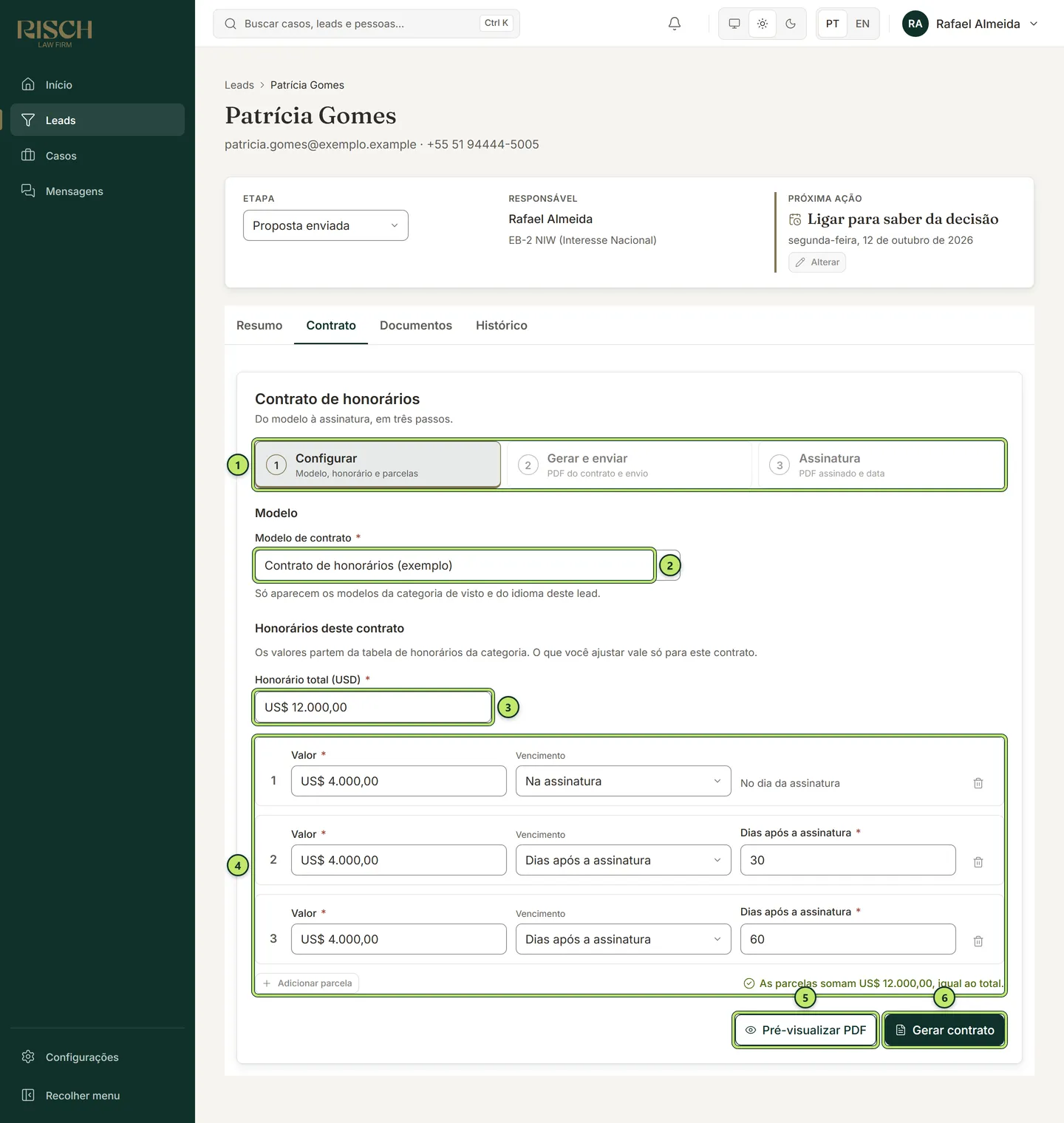Select the light theme sun icon
This screenshot has width=1064, height=1123.
[763, 24]
